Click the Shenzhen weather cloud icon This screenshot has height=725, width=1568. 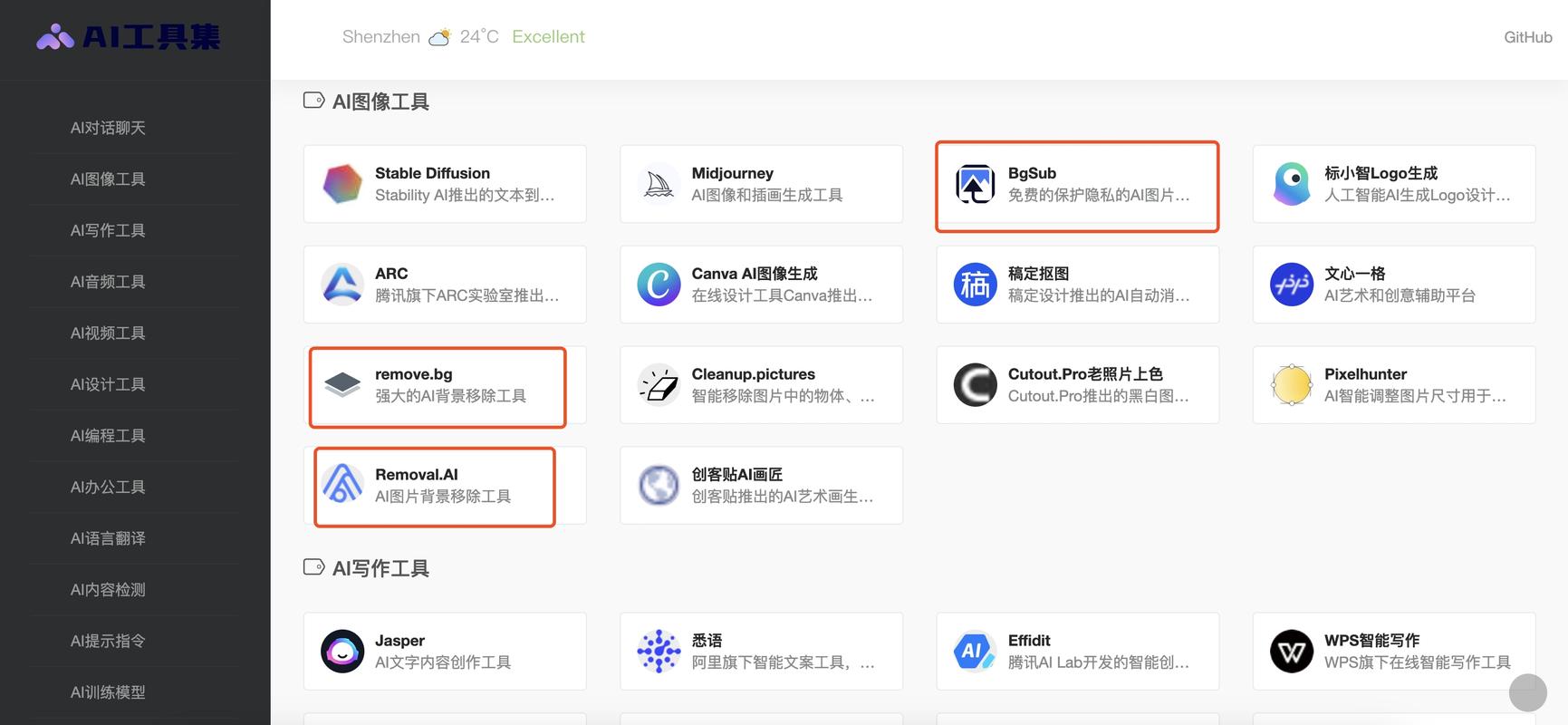pos(439,38)
